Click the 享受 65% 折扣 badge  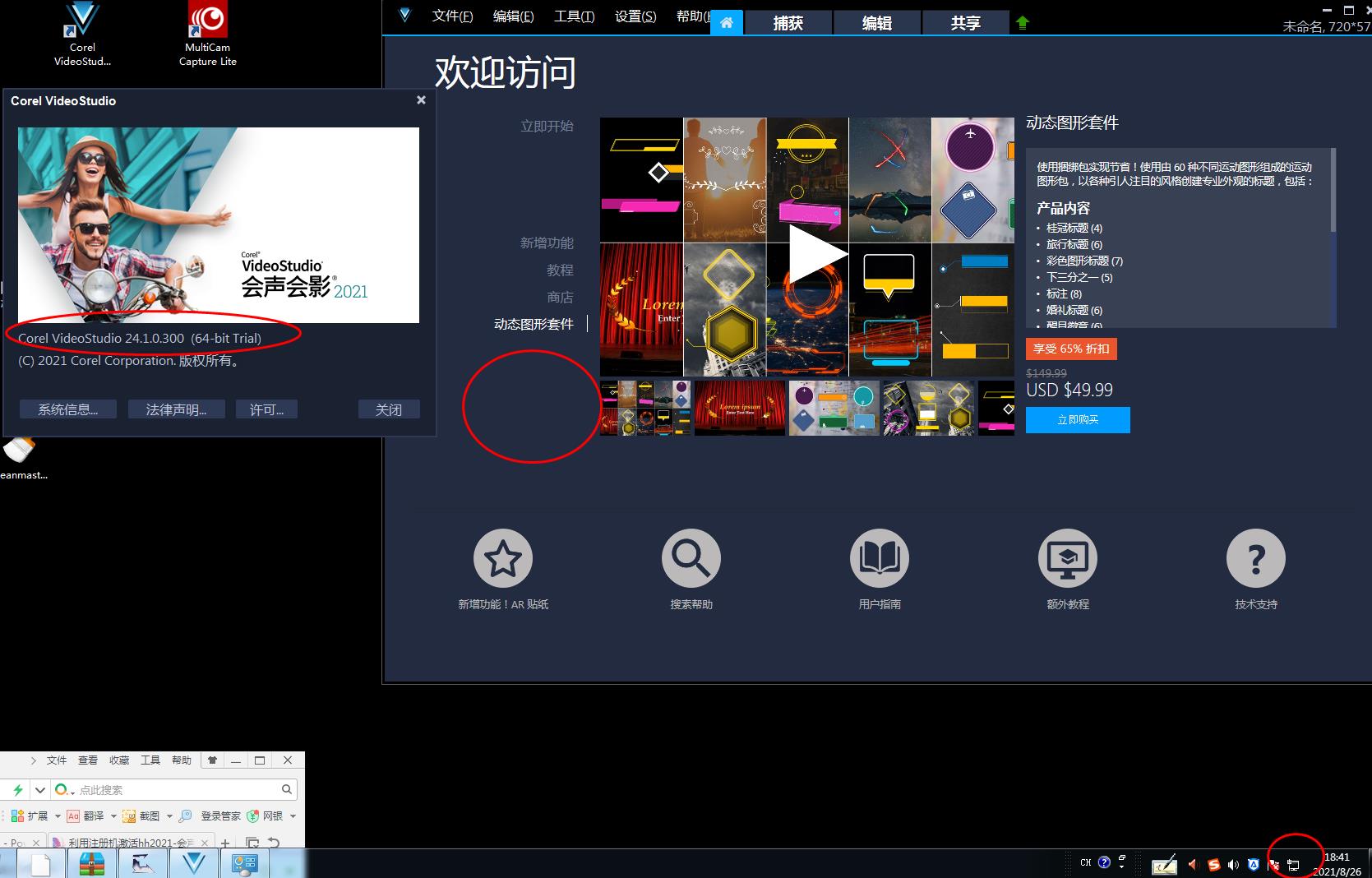tap(1071, 349)
